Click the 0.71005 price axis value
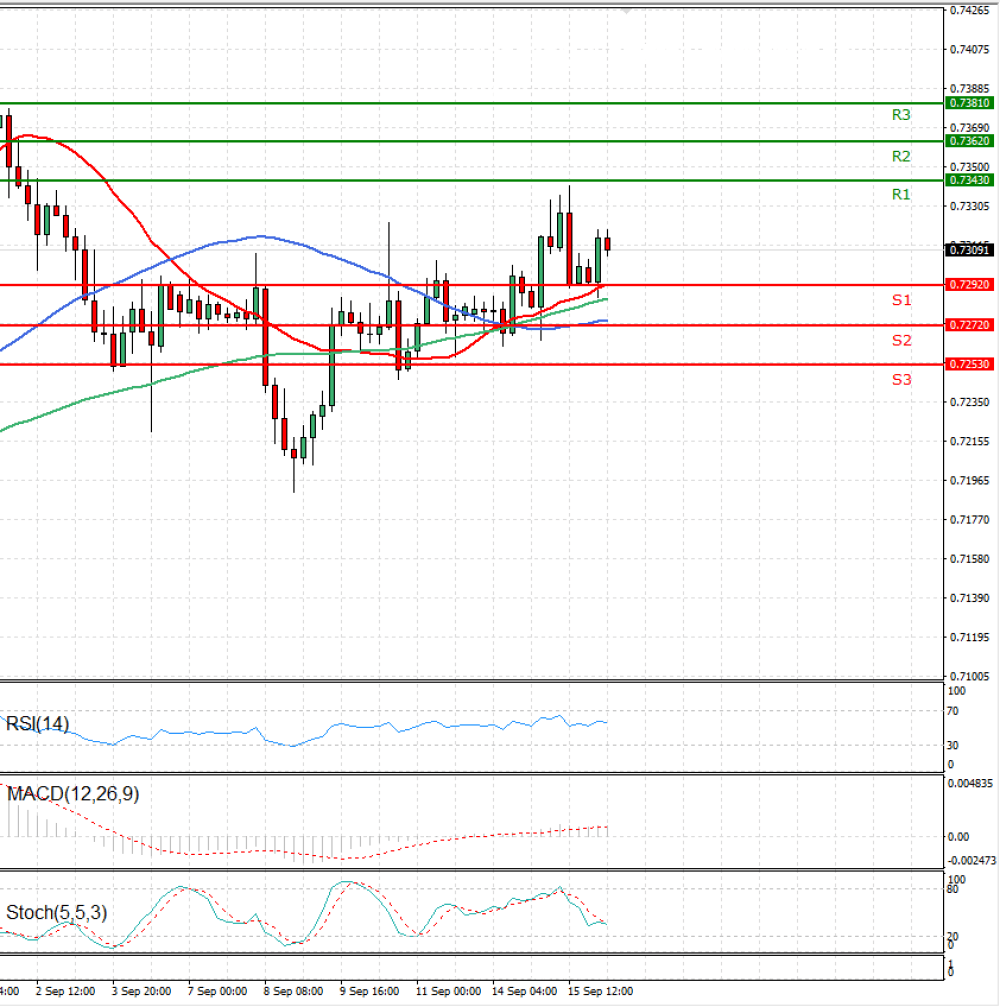Screen dimensions: 1000x1007 (x=969, y=676)
